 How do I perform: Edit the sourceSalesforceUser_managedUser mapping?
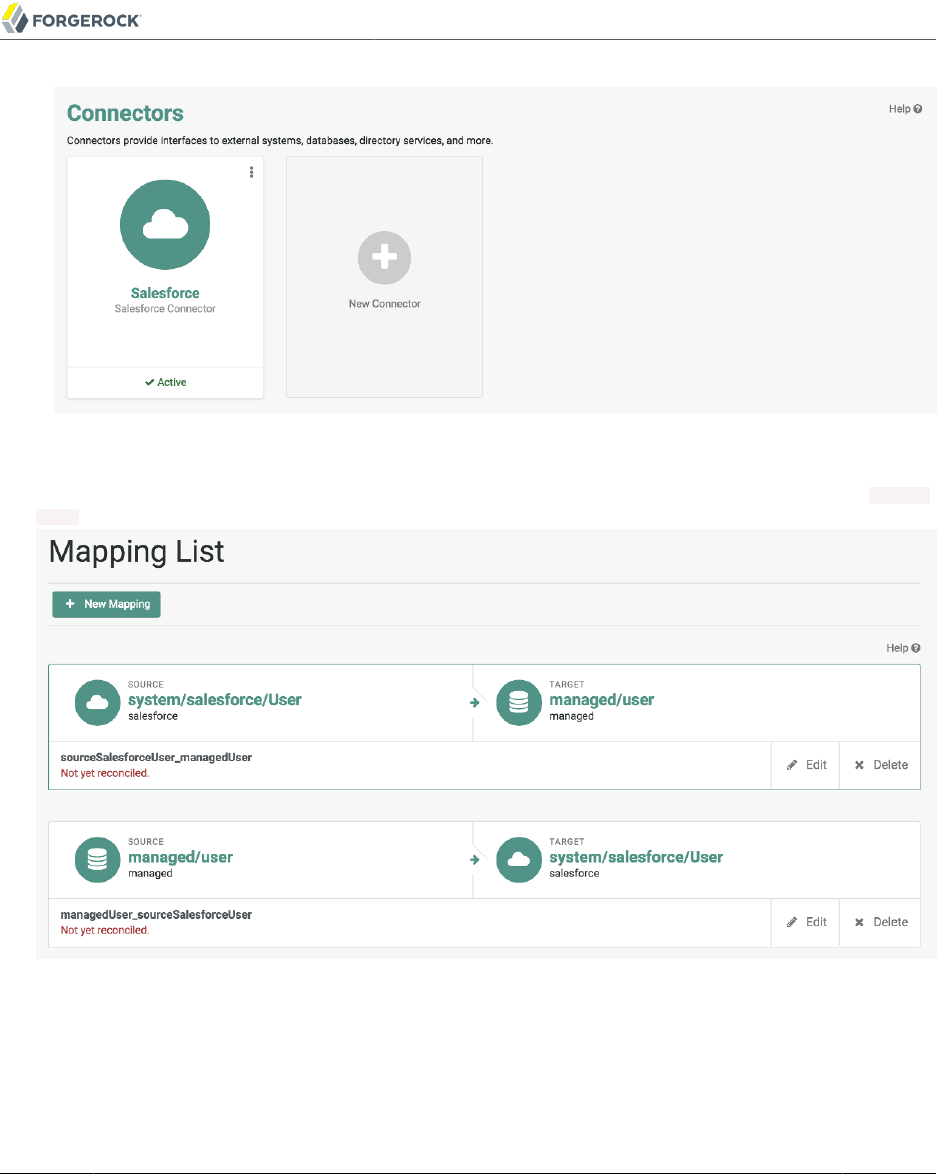pyautogui.click(x=806, y=764)
